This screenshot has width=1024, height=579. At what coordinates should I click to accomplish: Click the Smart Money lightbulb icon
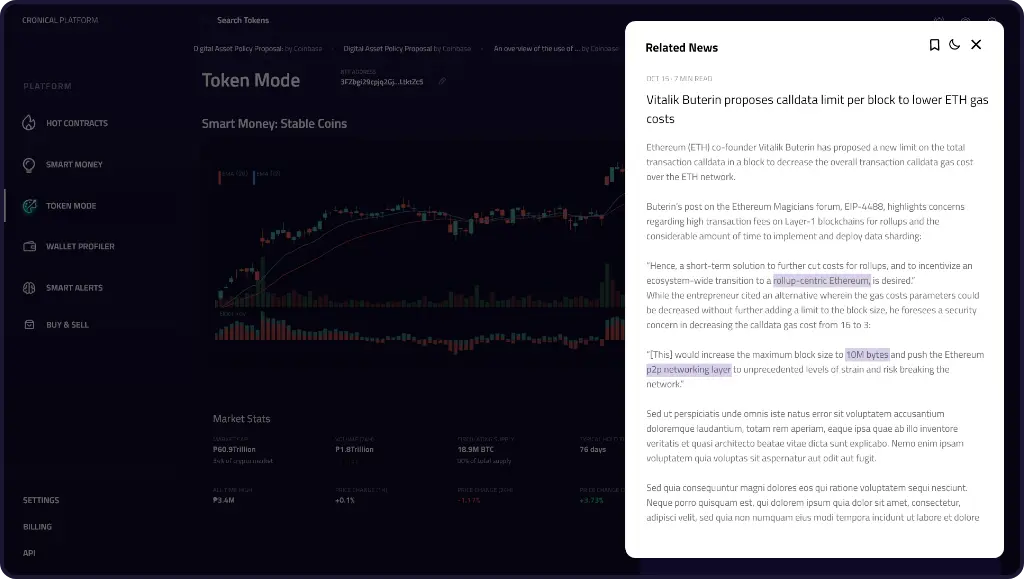[28, 164]
